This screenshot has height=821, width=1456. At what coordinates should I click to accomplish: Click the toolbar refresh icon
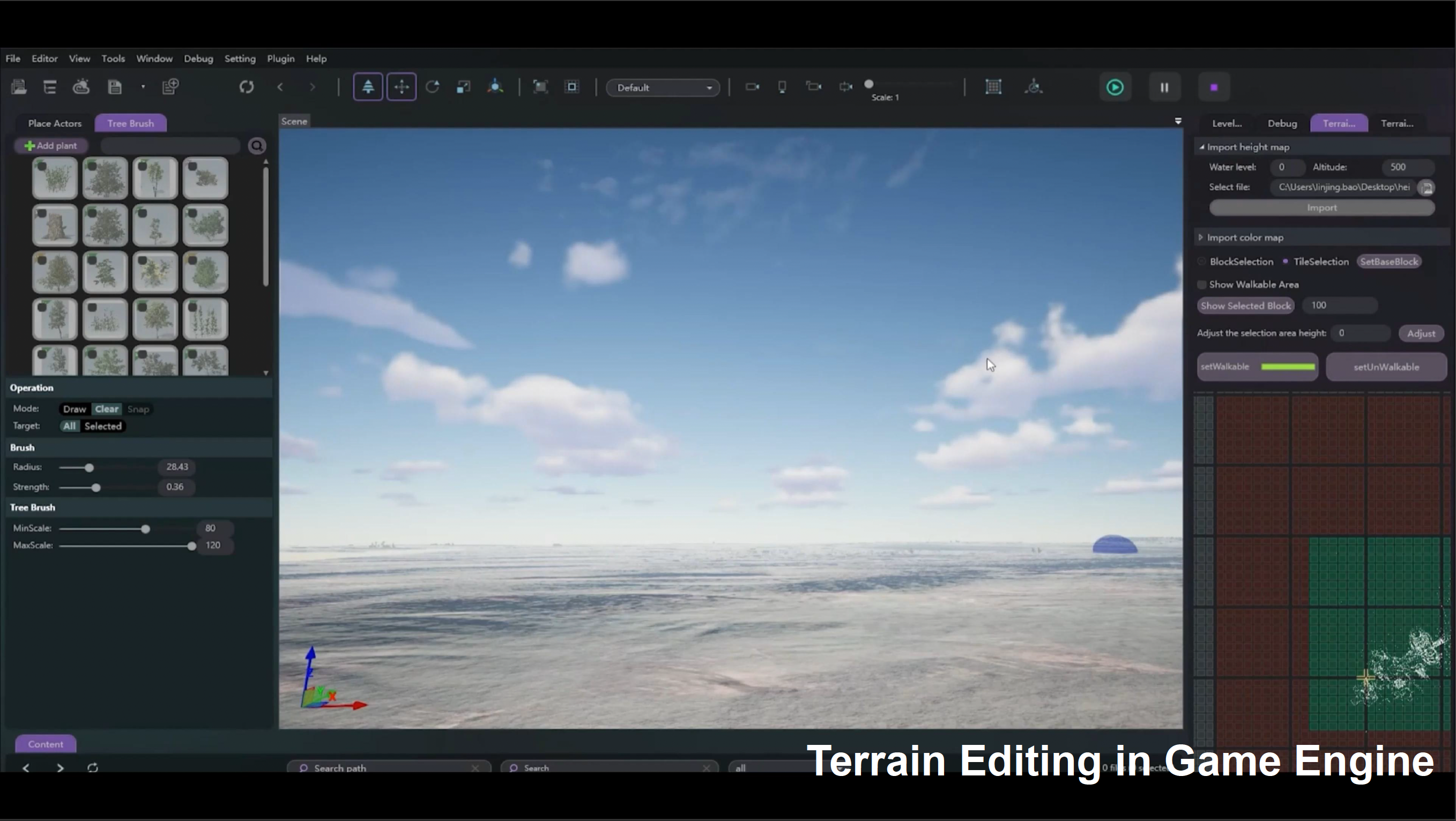[247, 87]
